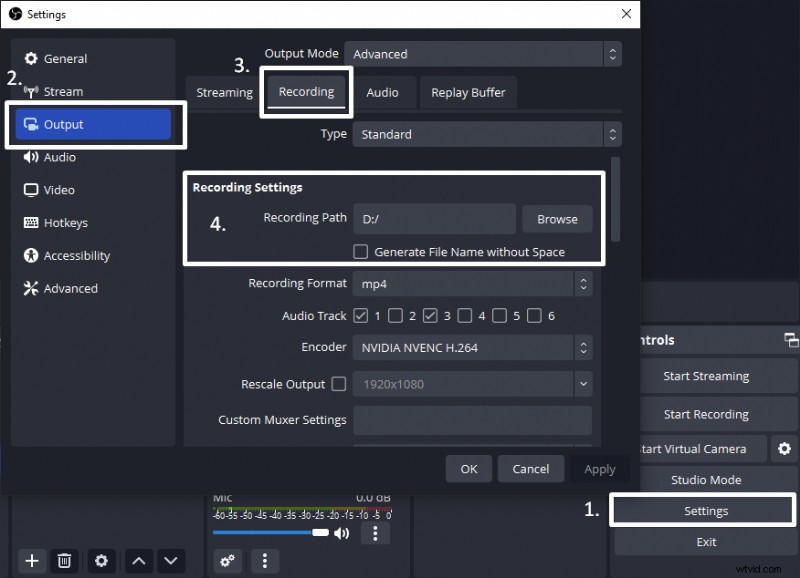Screen dimensions: 800x578
Task: Enable Audio Track 5
Action: [x=499, y=315]
